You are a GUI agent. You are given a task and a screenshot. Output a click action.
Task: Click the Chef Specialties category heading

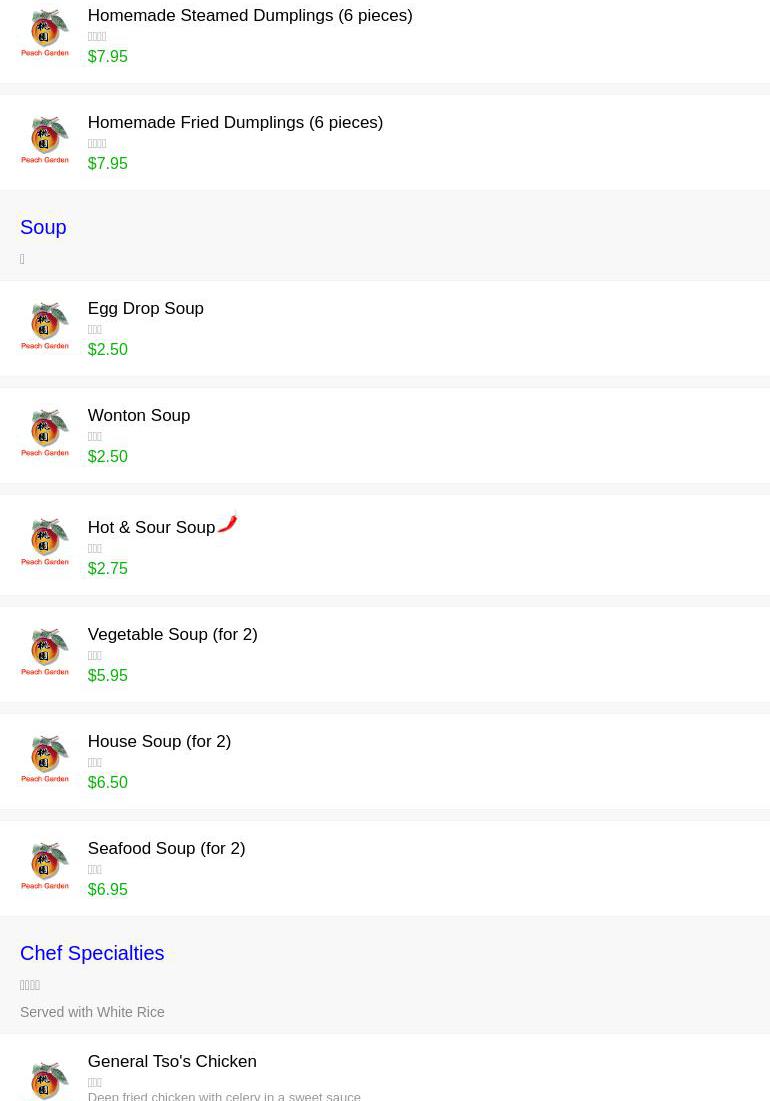[x=92, y=954]
